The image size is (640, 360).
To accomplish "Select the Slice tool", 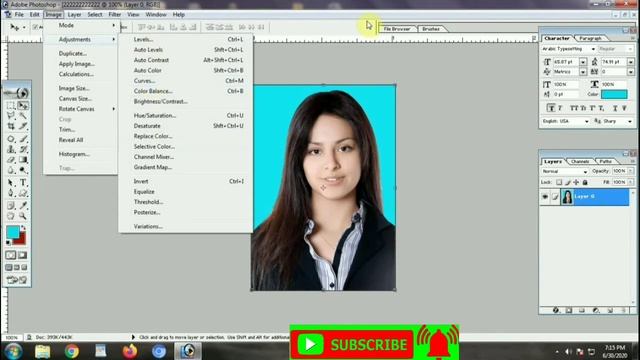I will (x=23, y=126).
